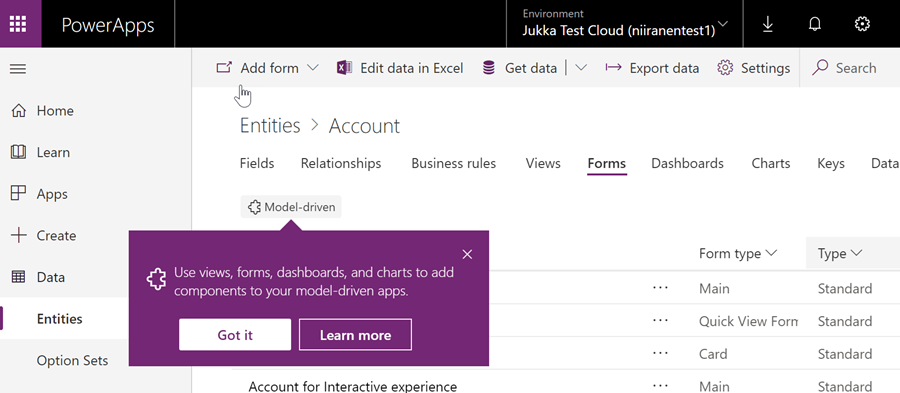This screenshot has height=393, width=900.
Task: Click the Apps icon in sidebar
Action: (x=19, y=193)
